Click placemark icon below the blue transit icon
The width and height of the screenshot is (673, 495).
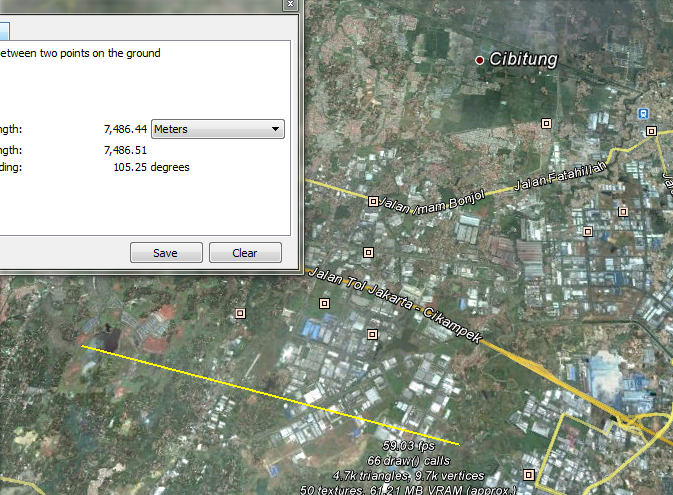click(651, 131)
